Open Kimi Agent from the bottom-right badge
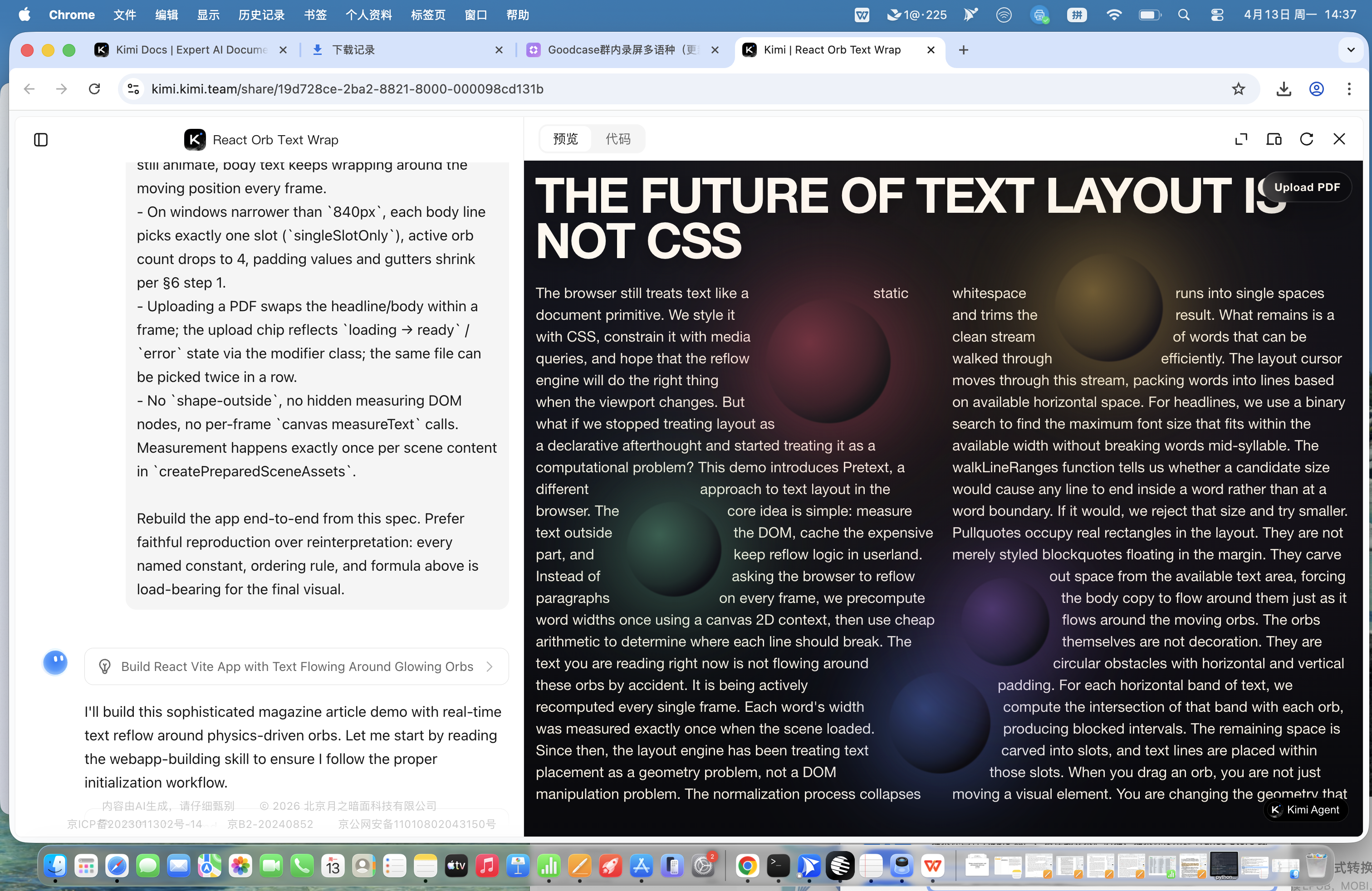This screenshot has height=891, width=1372. (x=1305, y=810)
